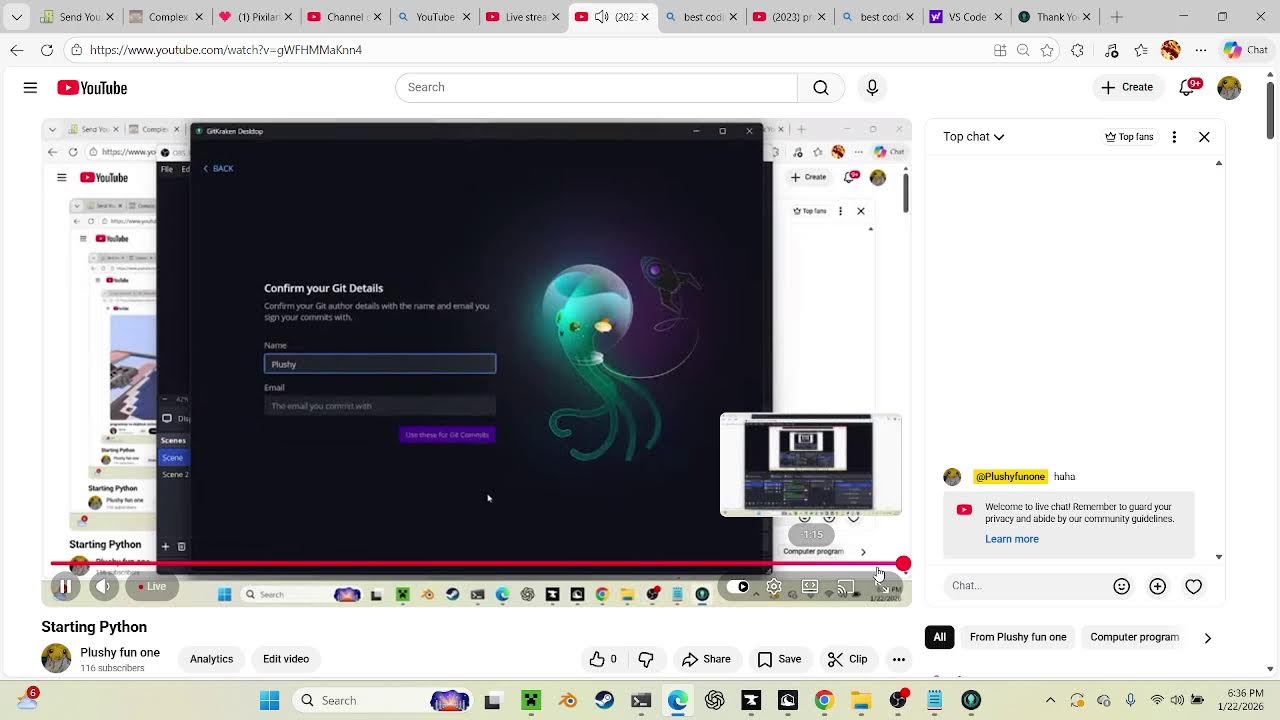Click the browser address bar URL
The width and height of the screenshot is (1280, 720).
(225, 50)
